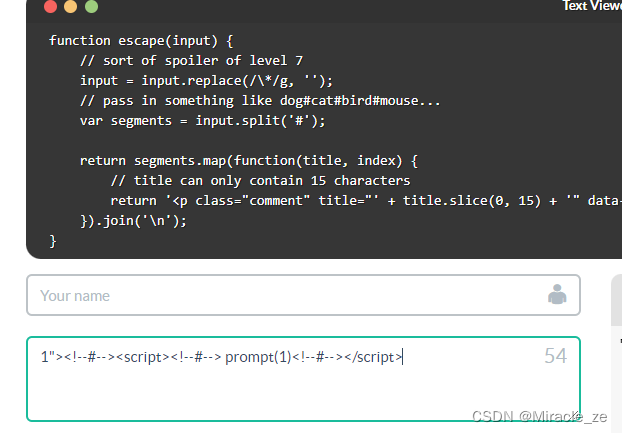Click the red close window button

point(51,7)
